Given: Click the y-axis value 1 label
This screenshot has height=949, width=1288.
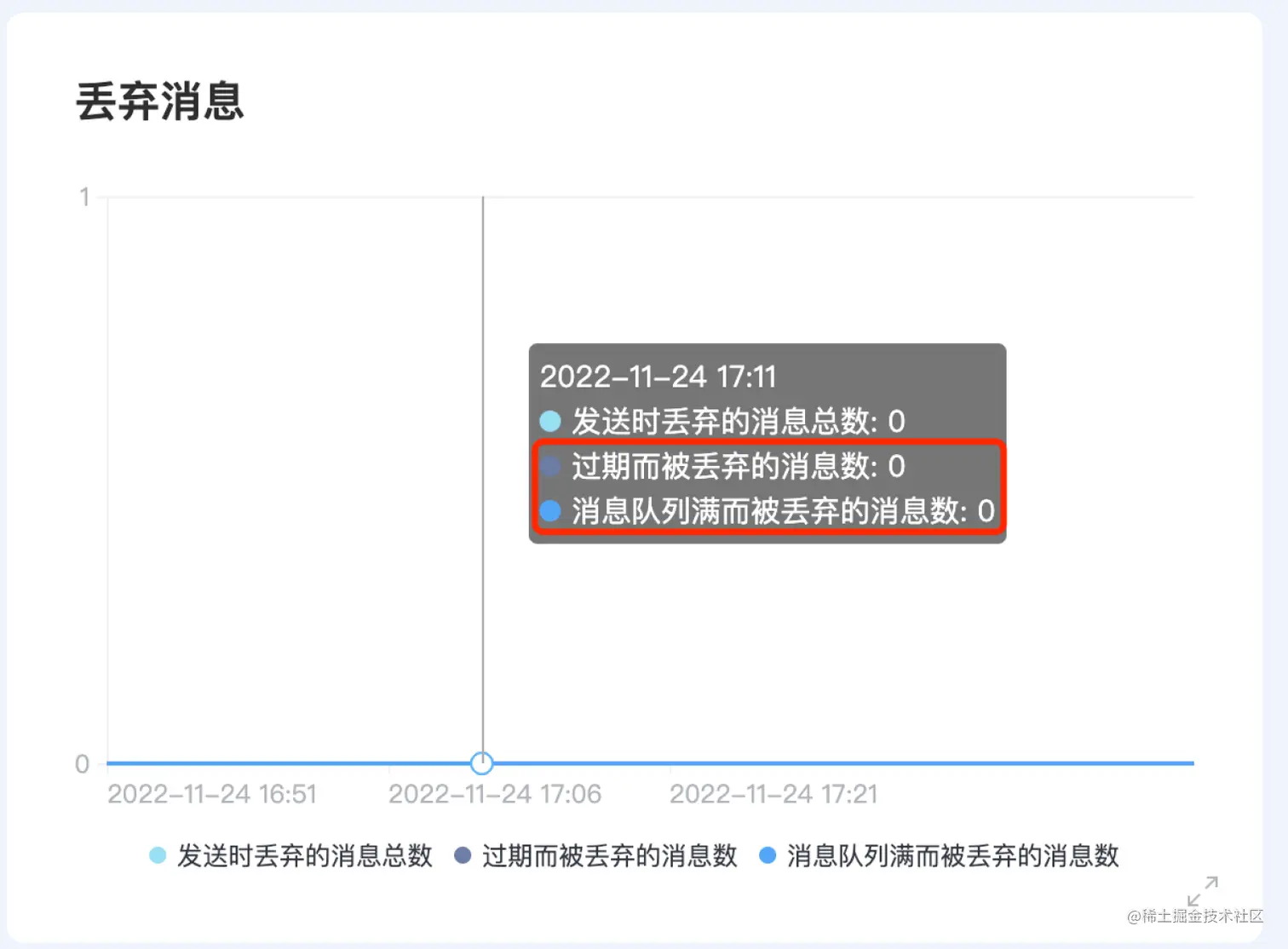Looking at the screenshot, I should 84,195.
